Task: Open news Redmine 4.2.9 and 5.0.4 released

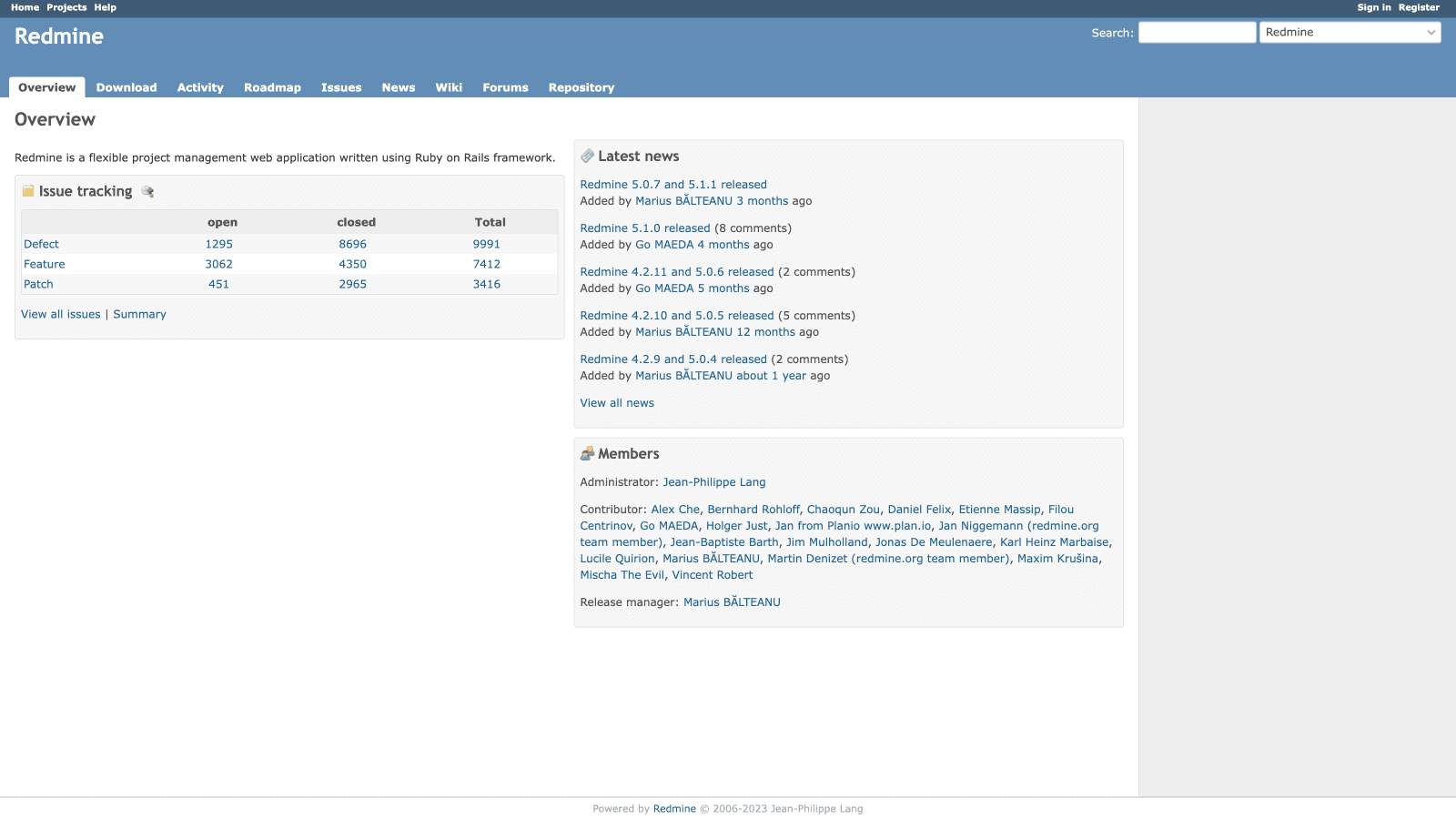Action: [x=673, y=359]
